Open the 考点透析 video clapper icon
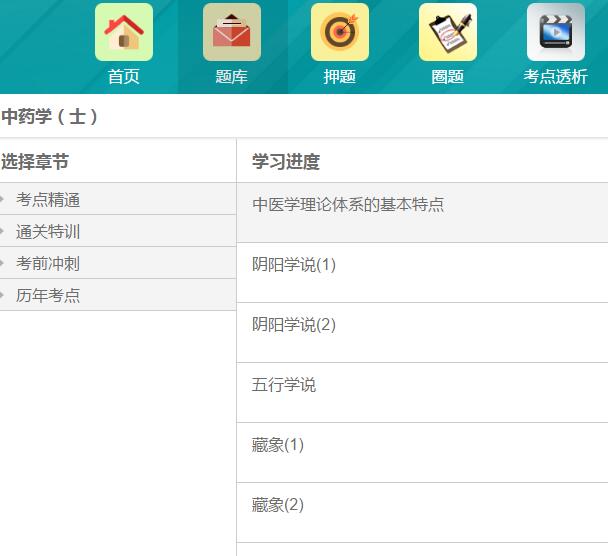 556,32
